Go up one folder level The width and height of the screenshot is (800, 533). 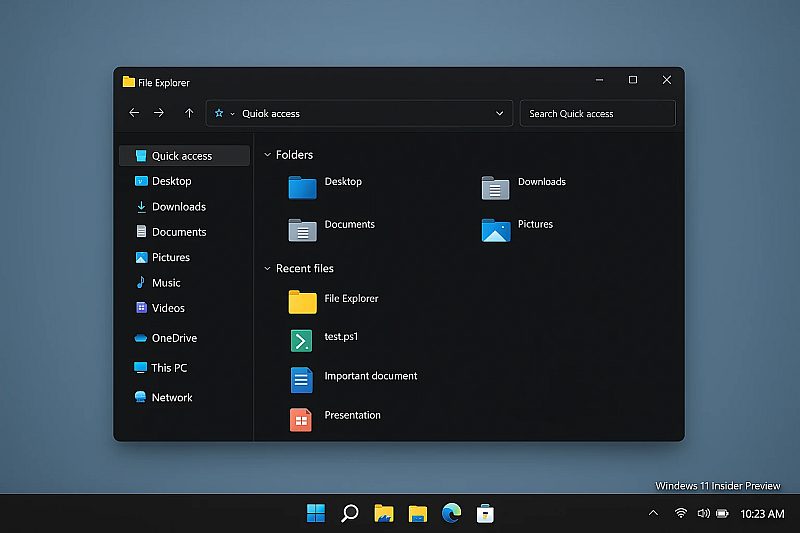pos(189,113)
